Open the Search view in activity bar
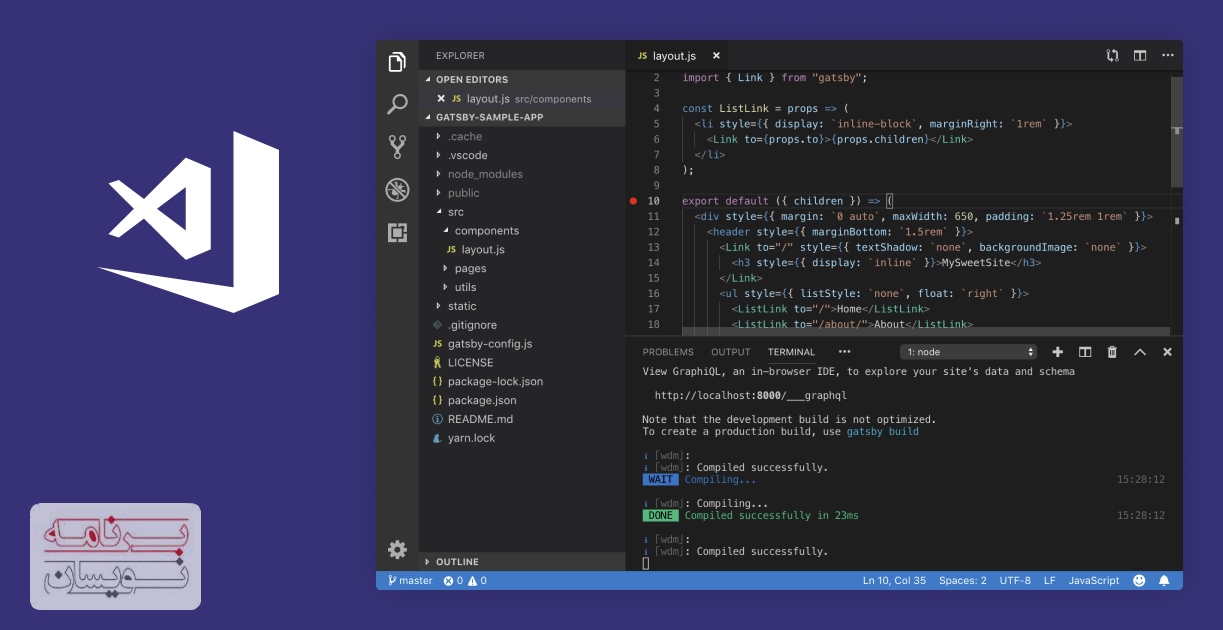 397,104
